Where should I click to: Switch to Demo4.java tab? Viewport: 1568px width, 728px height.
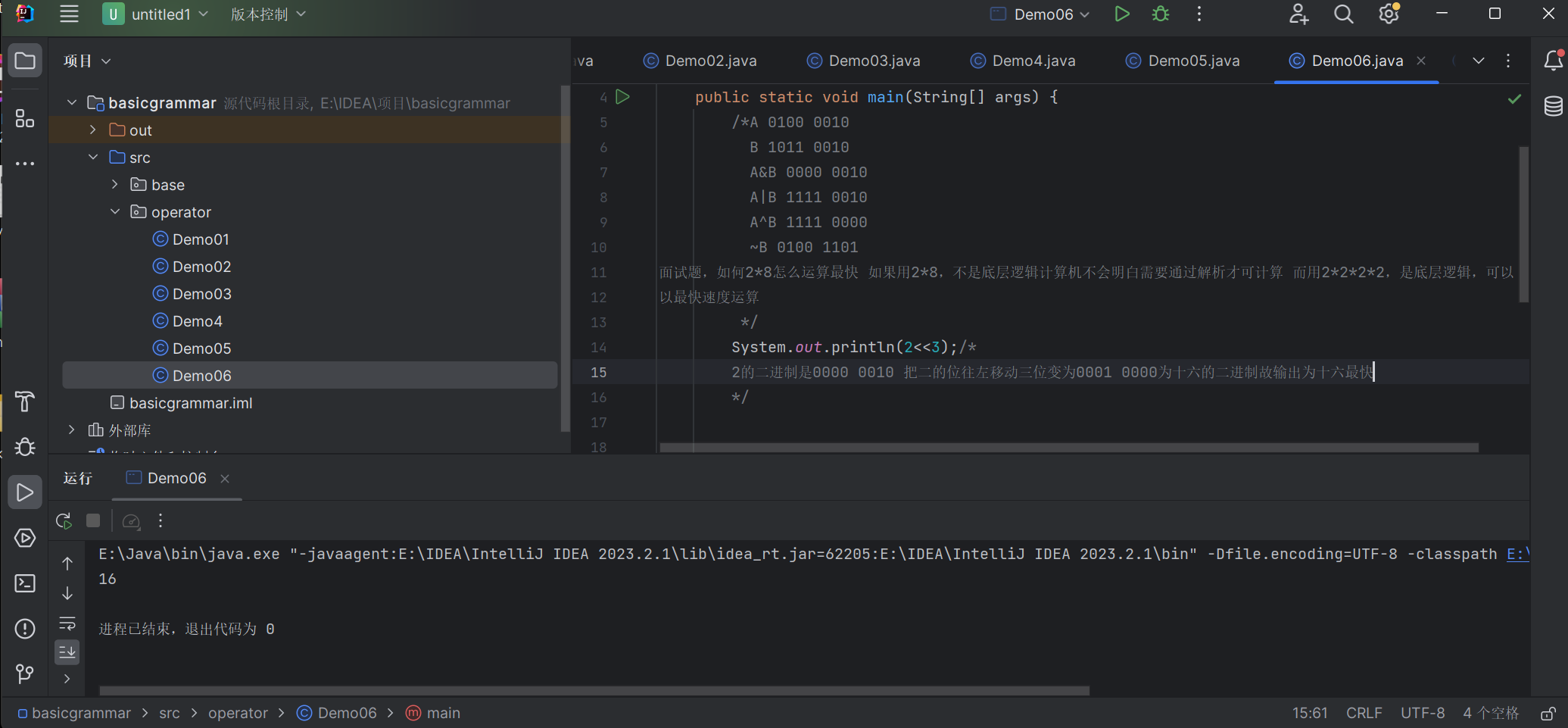[x=1022, y=61]
